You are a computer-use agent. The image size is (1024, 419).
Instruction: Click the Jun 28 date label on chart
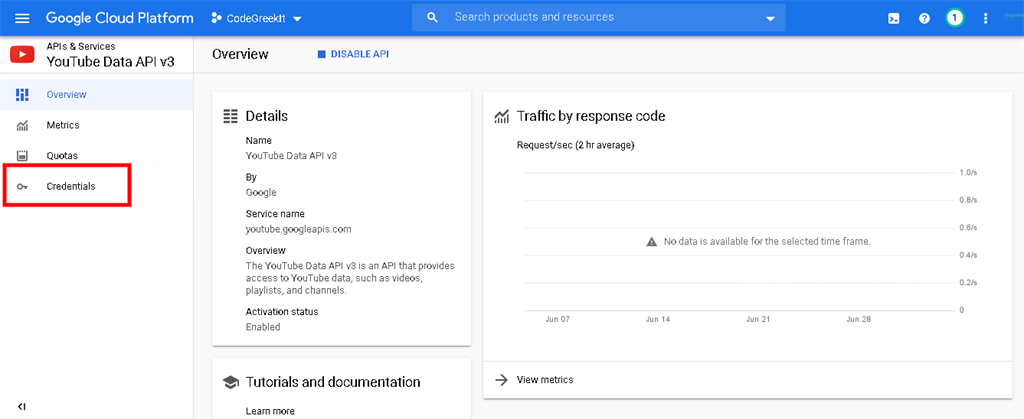point(859,319)
